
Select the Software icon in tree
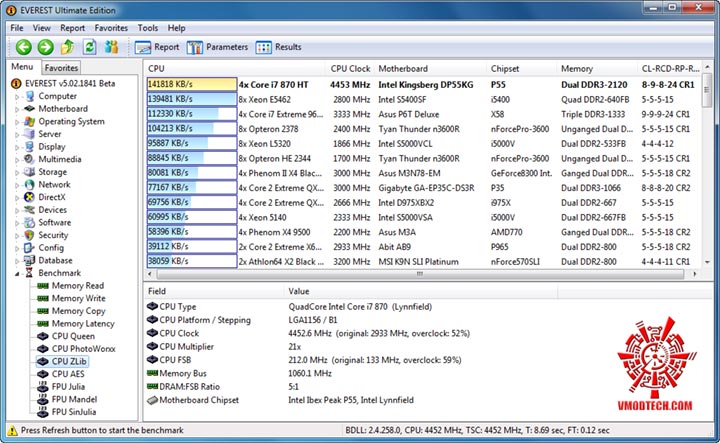(29, 222)
